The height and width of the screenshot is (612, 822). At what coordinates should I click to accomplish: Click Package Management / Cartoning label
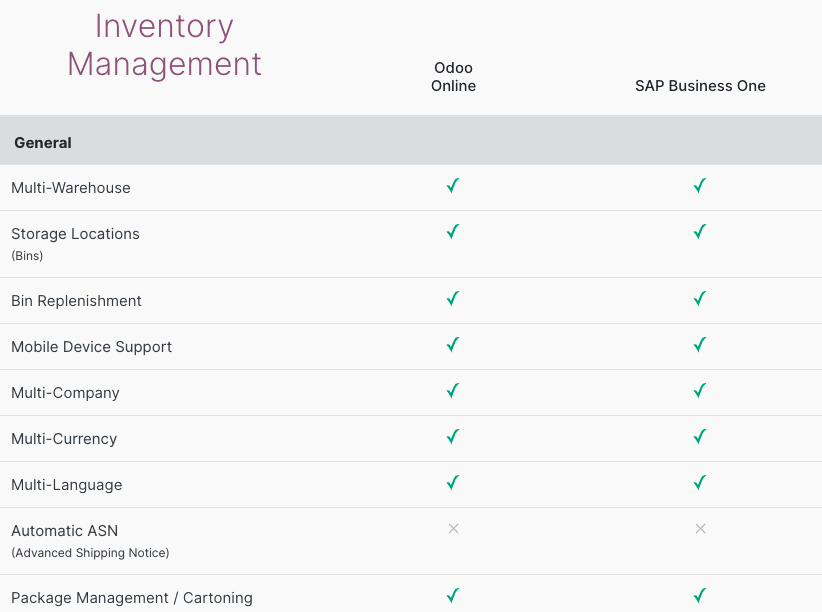pos(132,598)
